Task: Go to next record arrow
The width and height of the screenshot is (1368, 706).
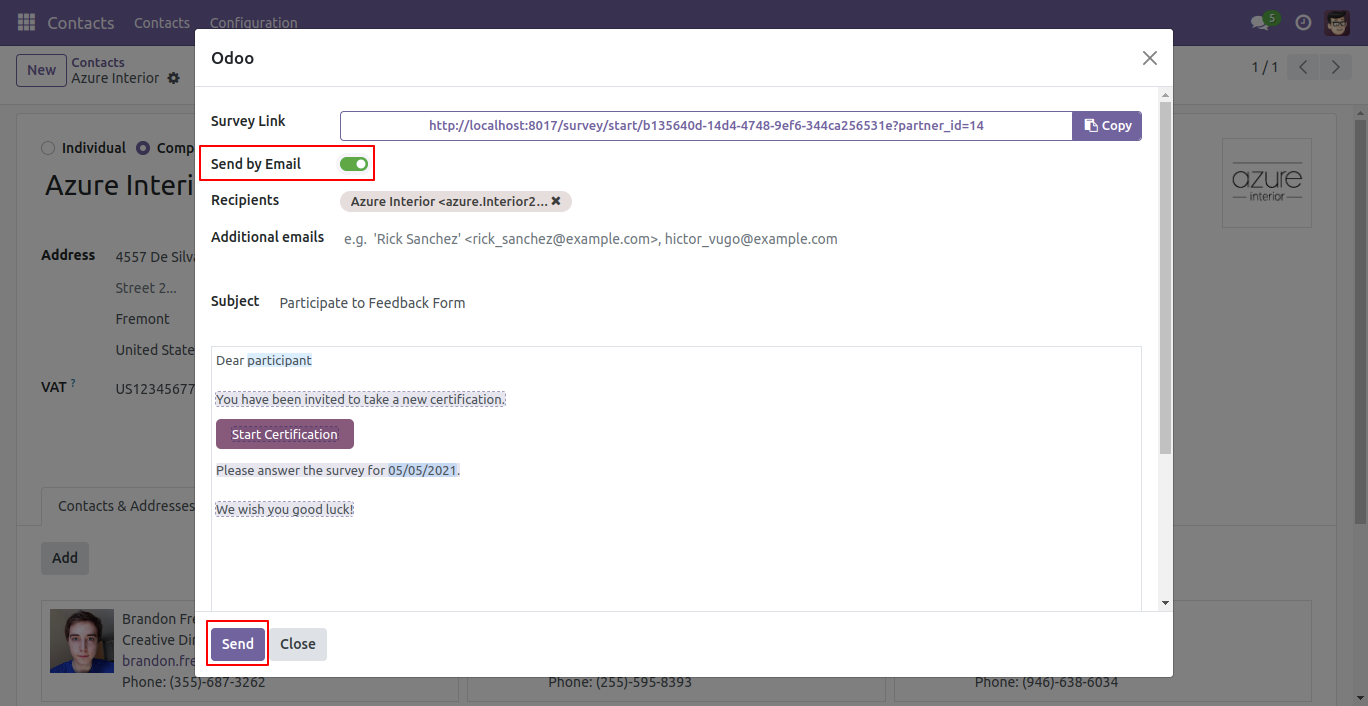Action: (x=1335, y=67)
